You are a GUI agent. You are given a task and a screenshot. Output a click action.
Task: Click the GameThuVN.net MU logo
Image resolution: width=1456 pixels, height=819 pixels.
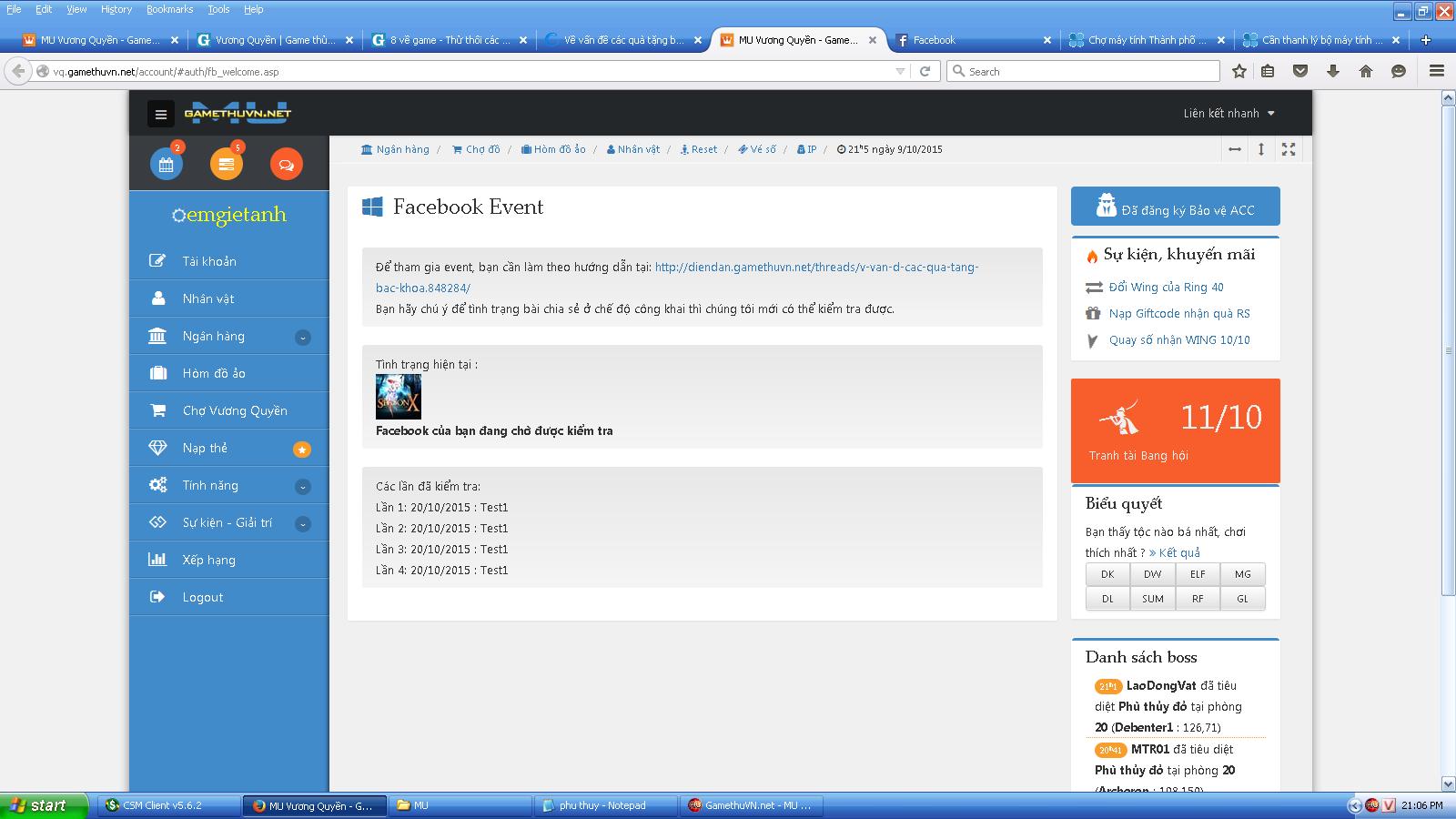point(238,114)
